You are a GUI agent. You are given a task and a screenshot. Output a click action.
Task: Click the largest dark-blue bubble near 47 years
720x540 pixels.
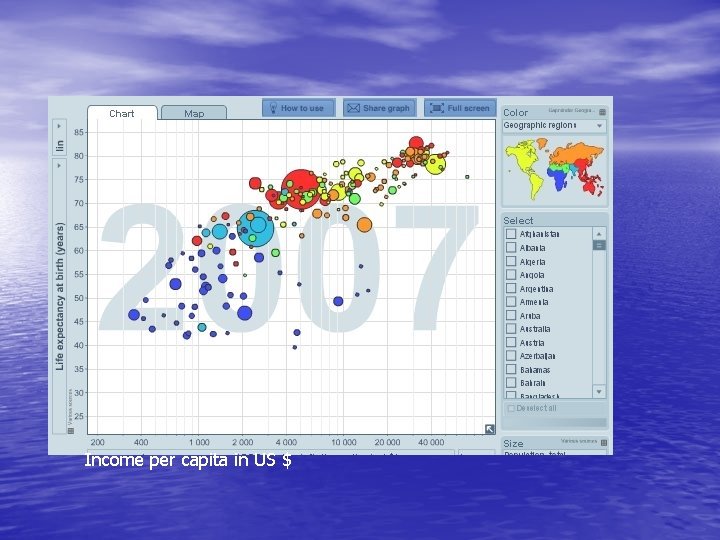tap(245, 313)
